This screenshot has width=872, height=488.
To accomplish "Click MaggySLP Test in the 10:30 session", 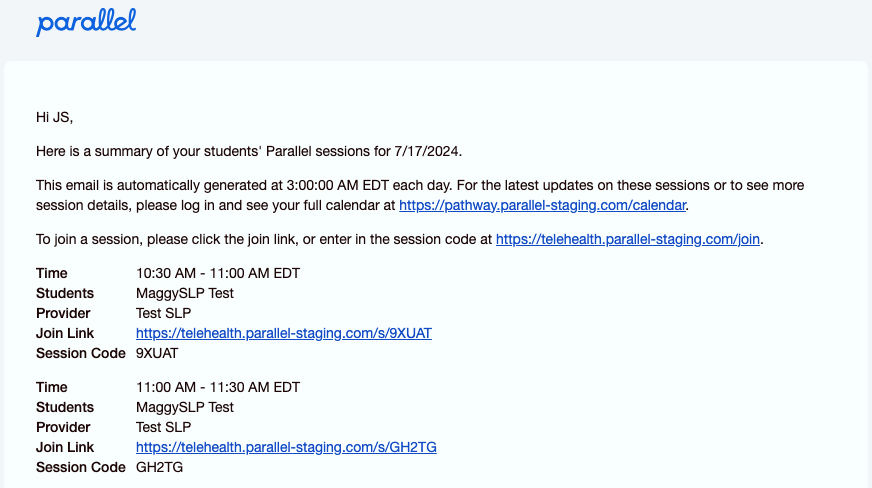I will click(x=185, y=293).
